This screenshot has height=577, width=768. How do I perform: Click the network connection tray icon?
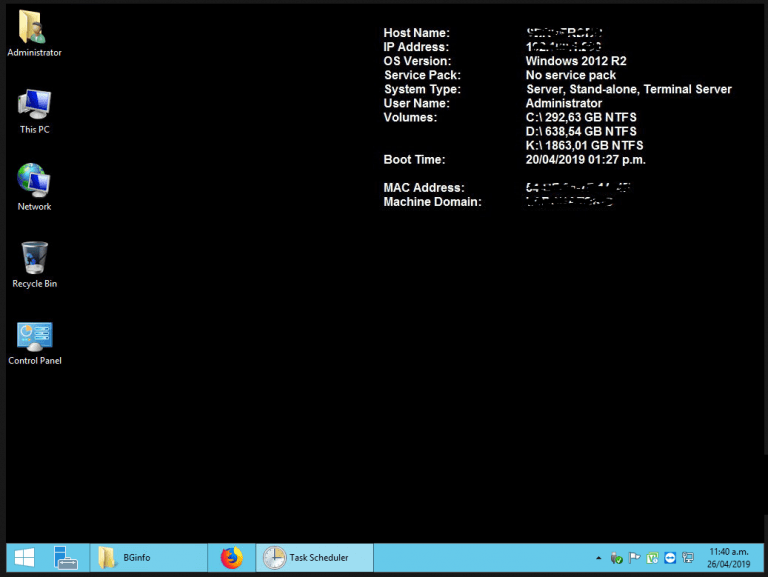point(687,558)
